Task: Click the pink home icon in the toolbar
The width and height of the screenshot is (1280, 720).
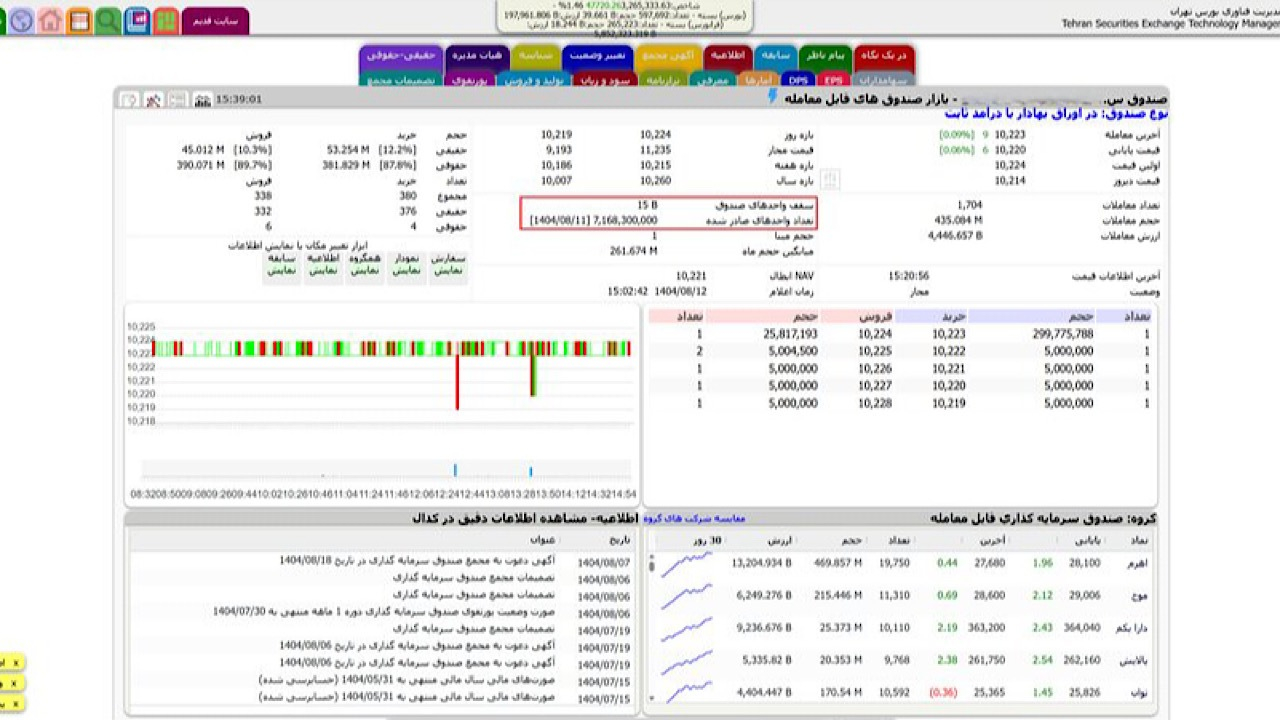Action: pyautogui.click(x=49, y=20)
